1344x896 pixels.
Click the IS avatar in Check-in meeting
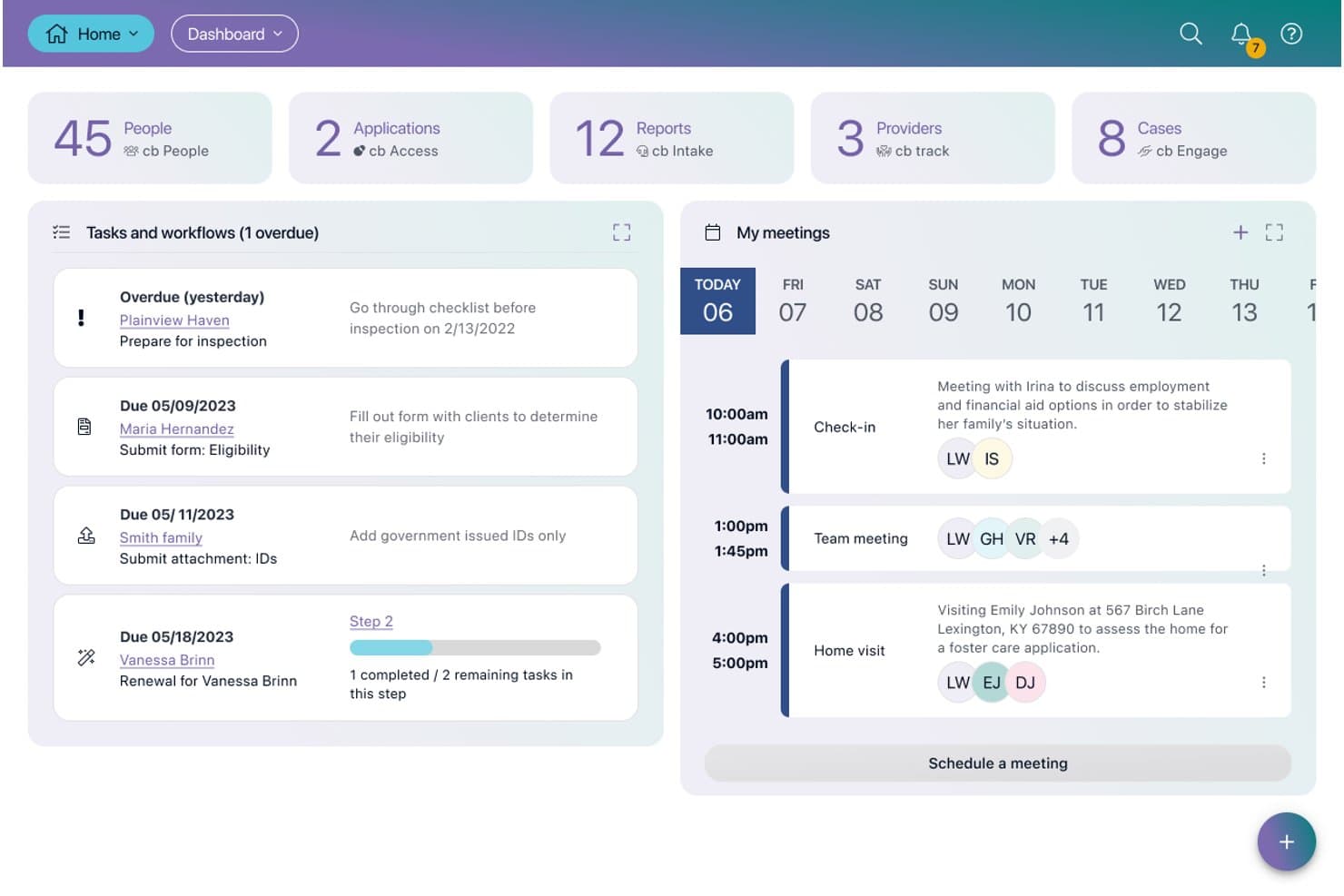click(992, 459)
